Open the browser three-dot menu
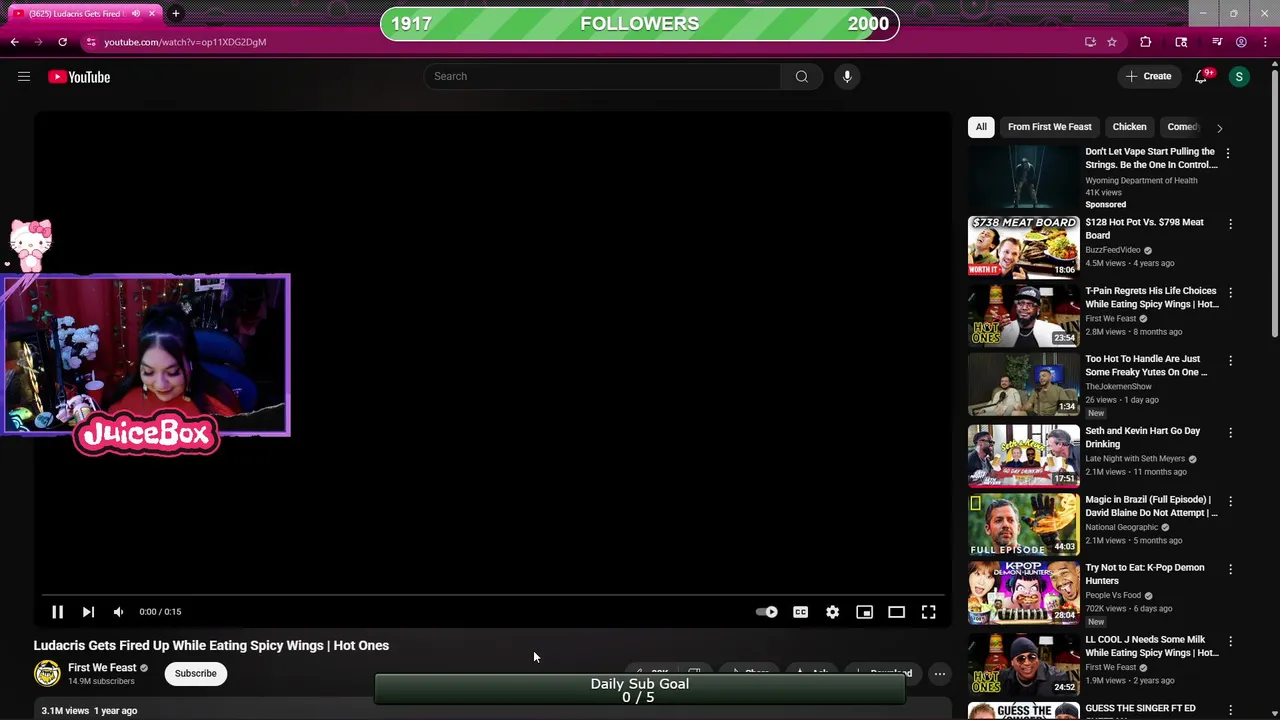The image size is (1280, 720). 1265,42
